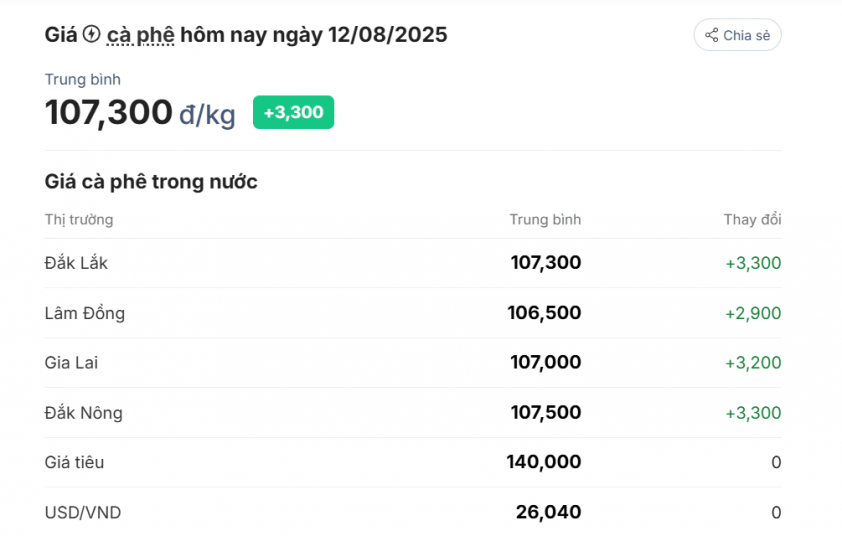This screenshot has width=842, height=536.
Task: Click the lightning bolt icon in the title
Action: 91,35
